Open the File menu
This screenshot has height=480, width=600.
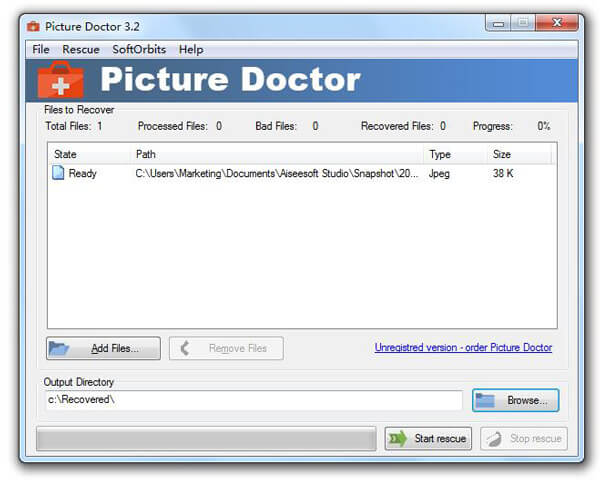(x=41, y=49)
